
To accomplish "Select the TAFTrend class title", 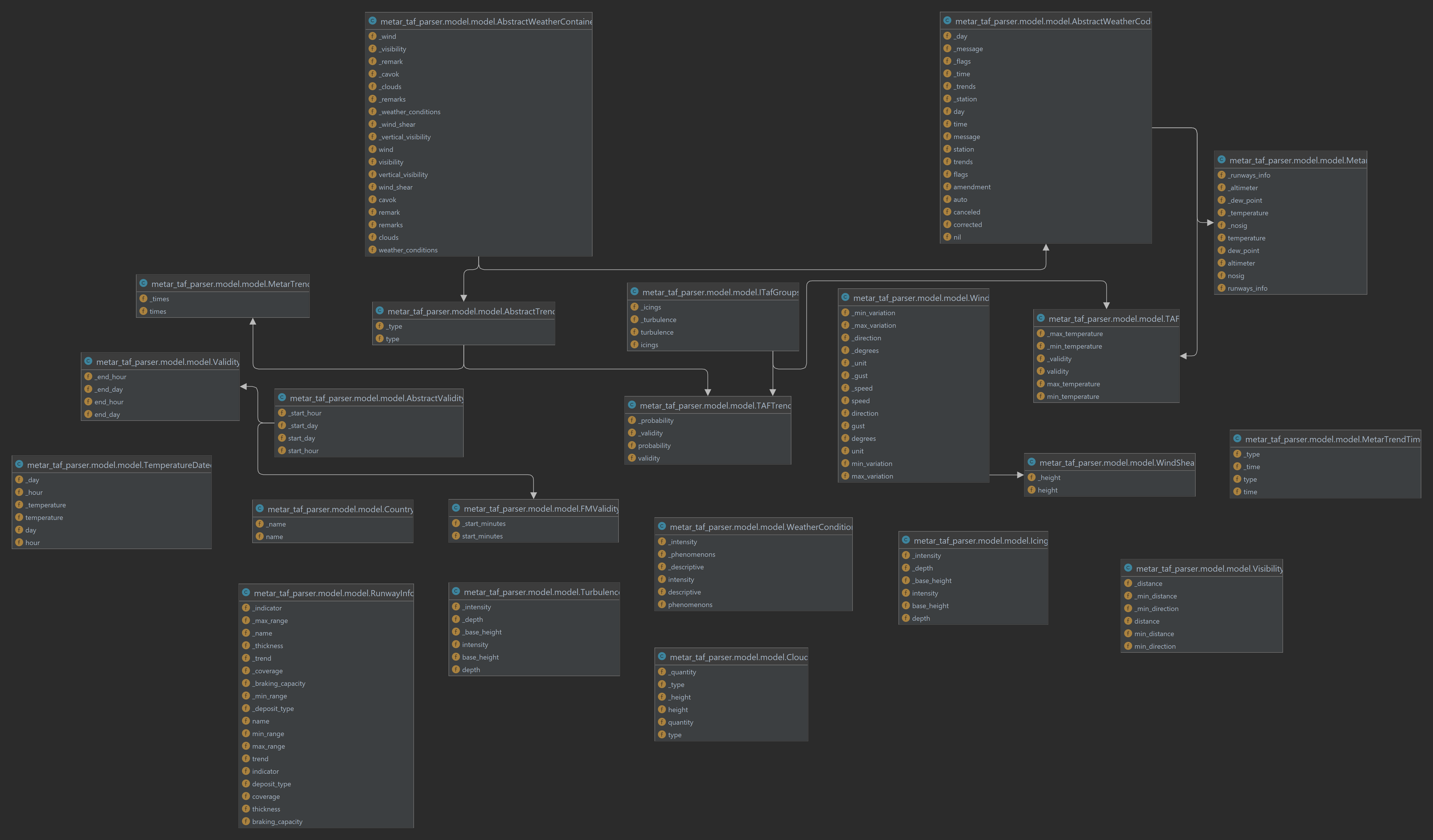I will [714, 405].
